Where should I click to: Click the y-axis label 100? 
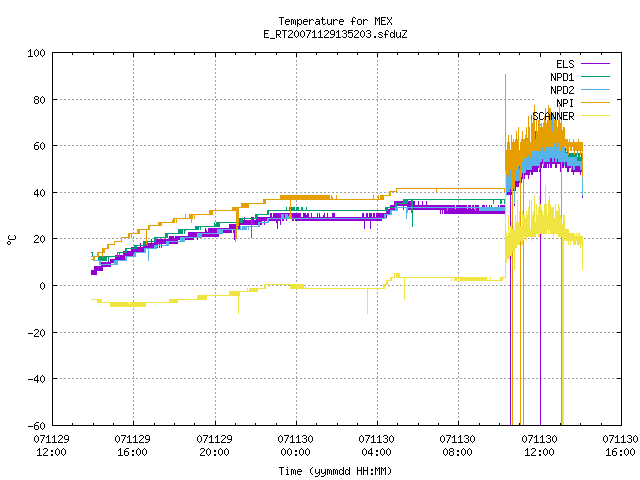(x=36, y=53)
